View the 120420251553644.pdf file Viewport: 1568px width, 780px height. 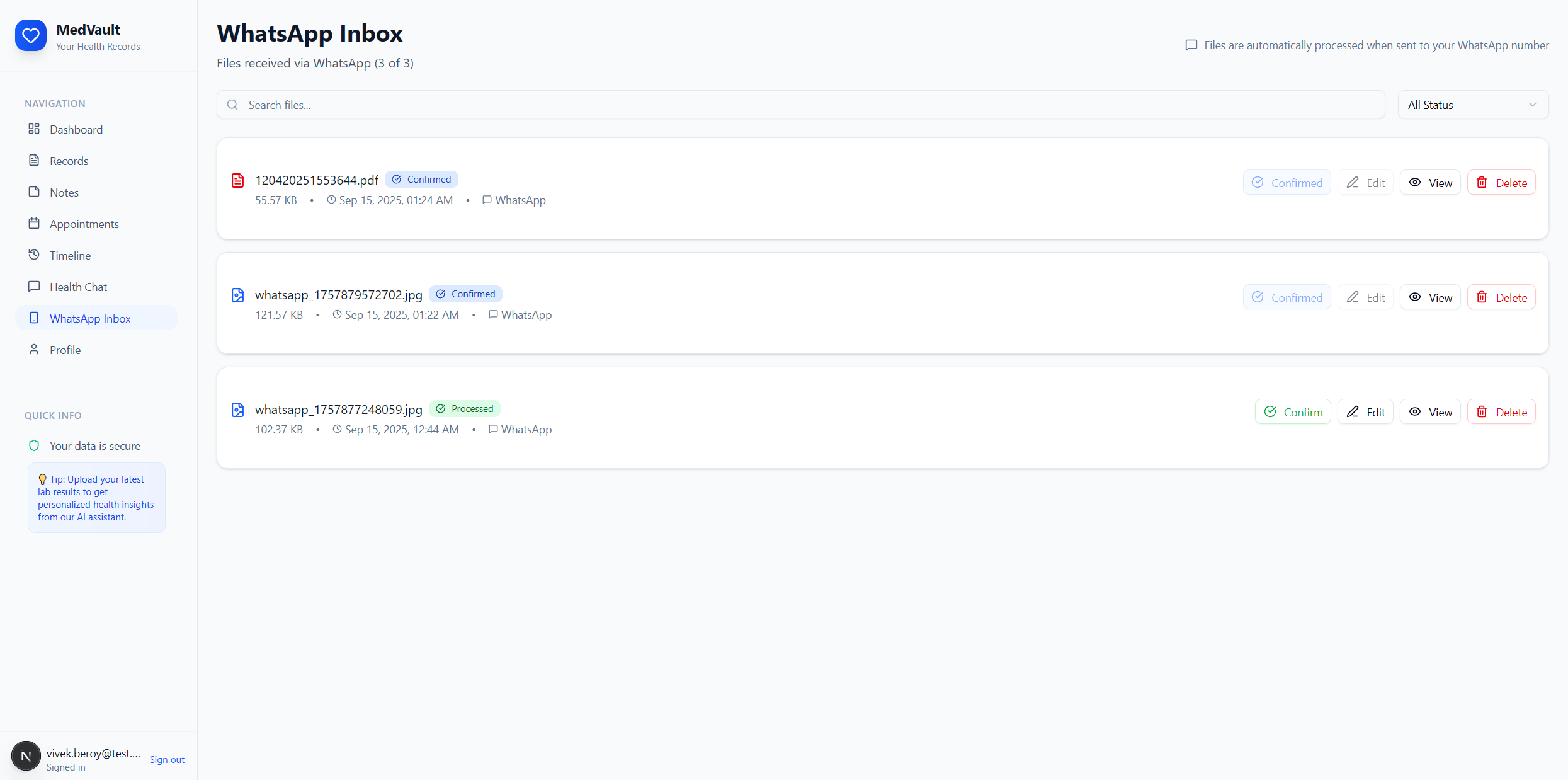[1430, 183]
